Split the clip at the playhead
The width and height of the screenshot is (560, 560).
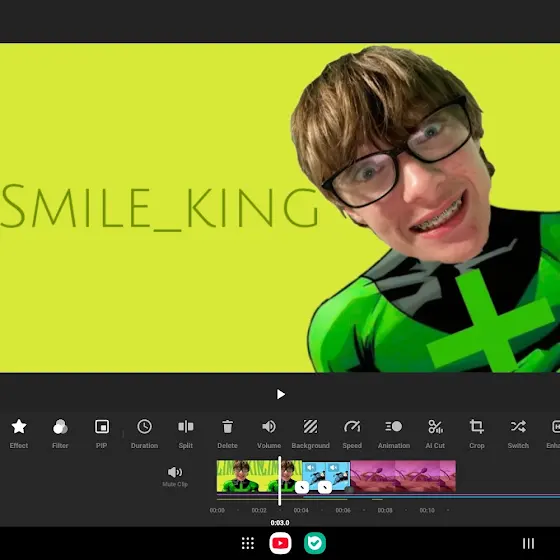tap(186, 433)
